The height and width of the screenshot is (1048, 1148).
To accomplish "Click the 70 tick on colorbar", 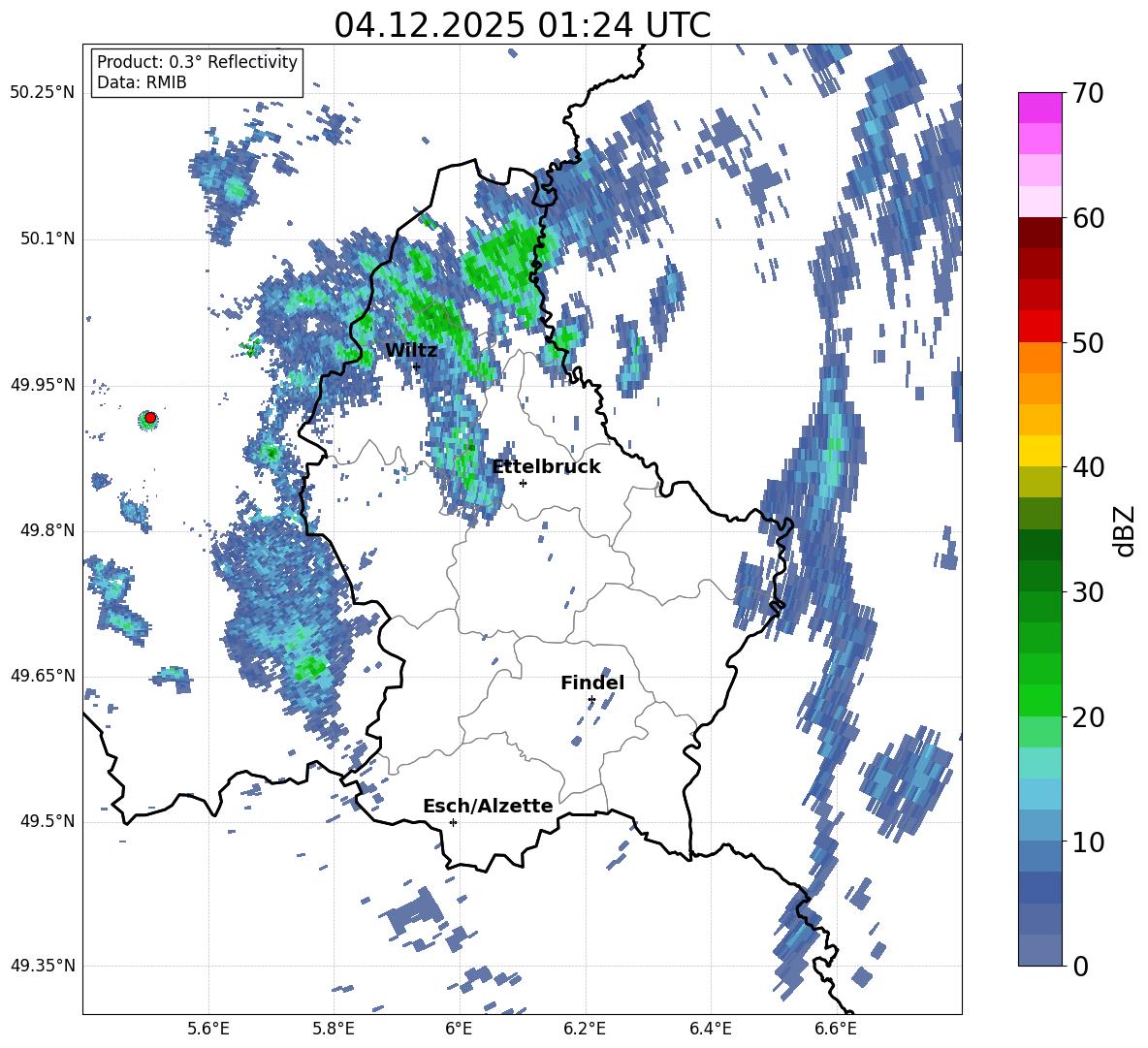I will point(1088,94).
